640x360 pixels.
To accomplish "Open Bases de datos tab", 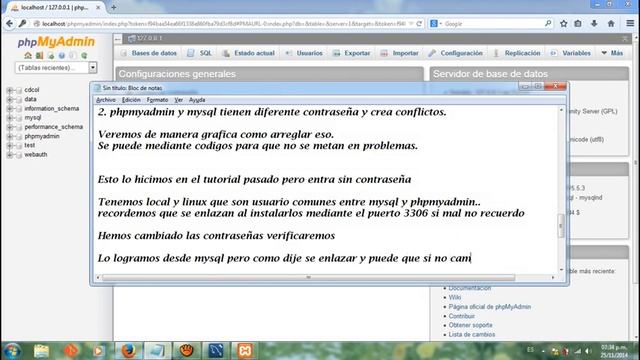I will 149,53.
